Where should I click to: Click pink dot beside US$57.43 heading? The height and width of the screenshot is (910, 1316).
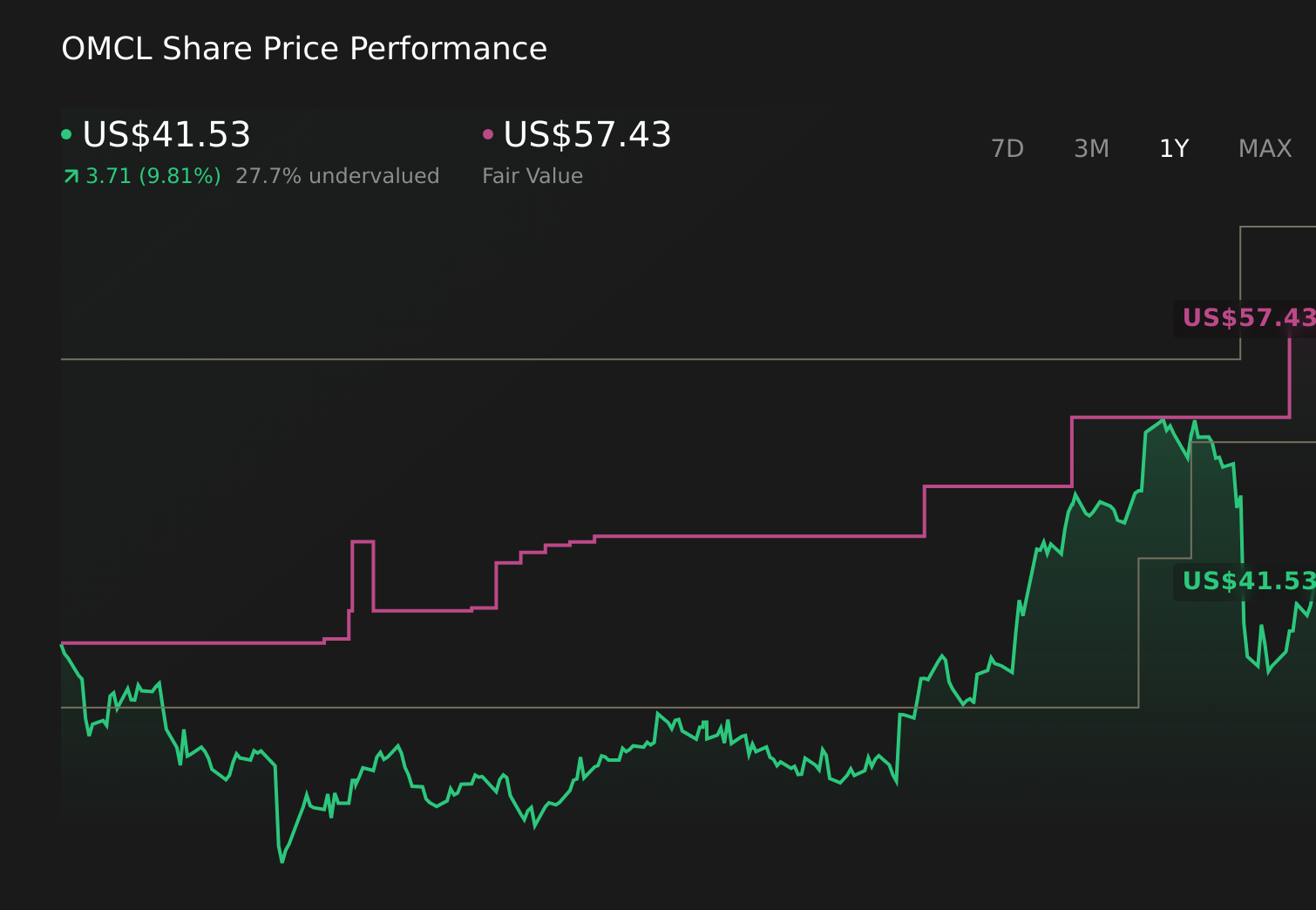488,134
